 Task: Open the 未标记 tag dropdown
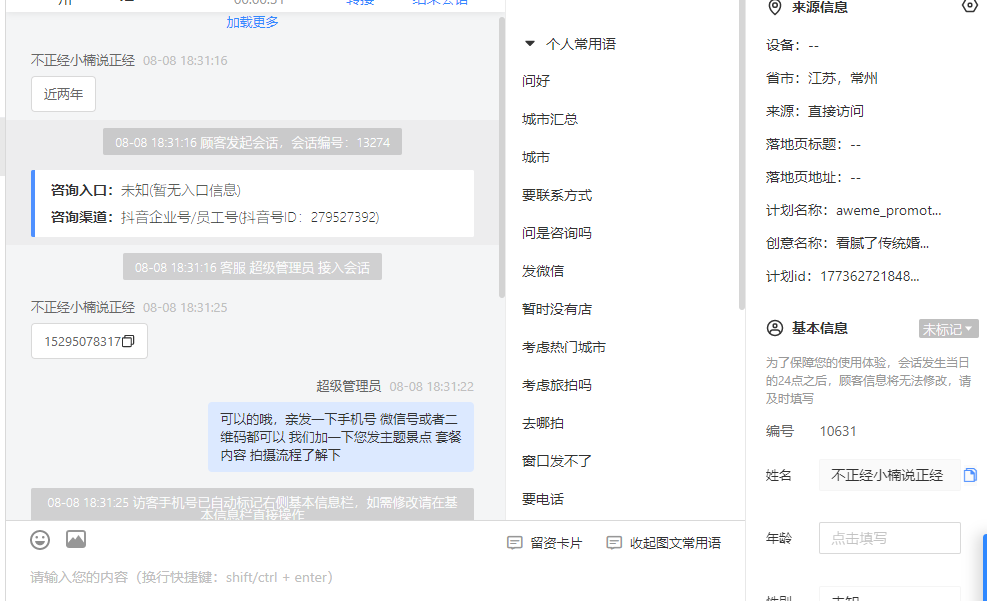coord(948,329)
